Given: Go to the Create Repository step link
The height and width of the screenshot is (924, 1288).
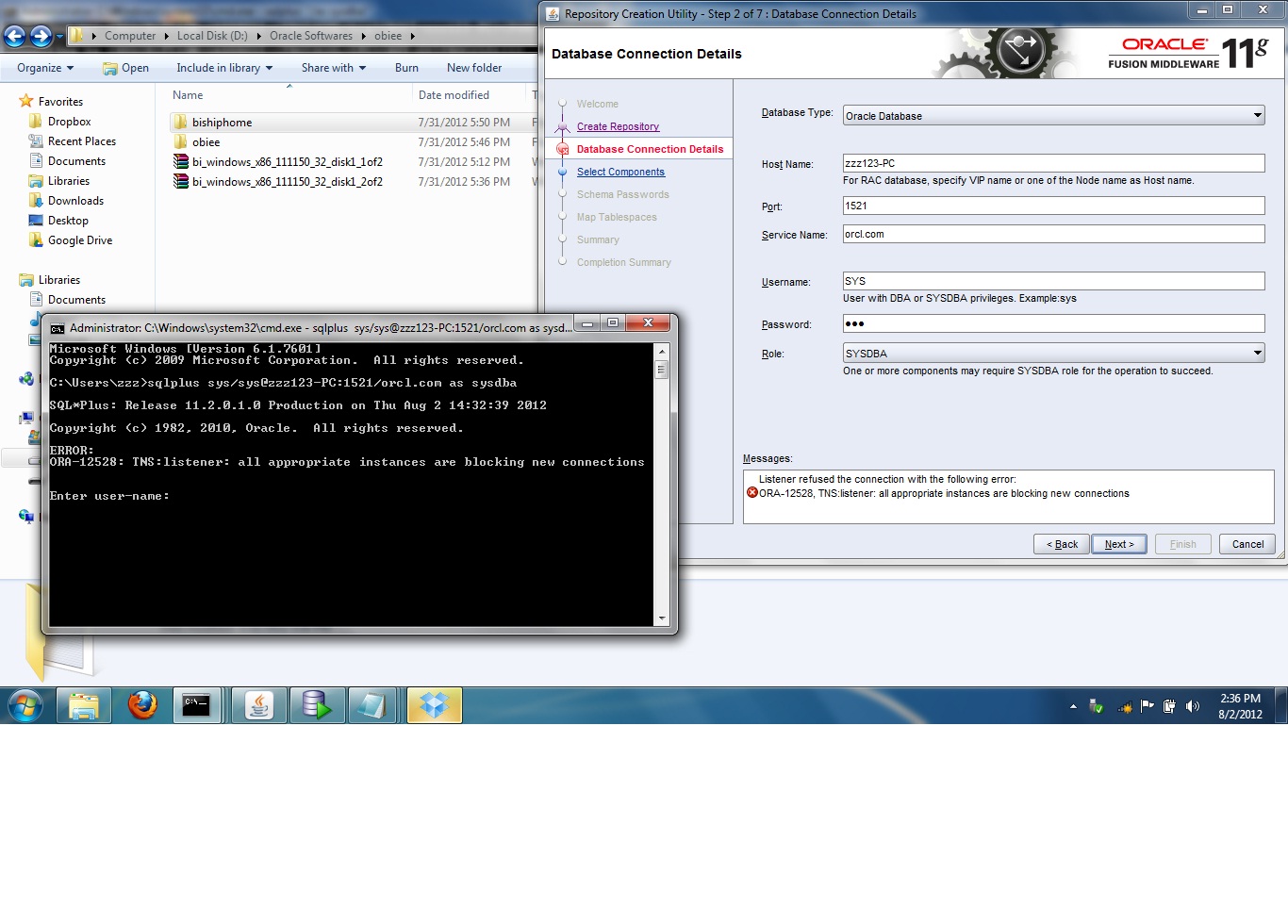Looking at the screenshot, I should (x=618, y=126).
